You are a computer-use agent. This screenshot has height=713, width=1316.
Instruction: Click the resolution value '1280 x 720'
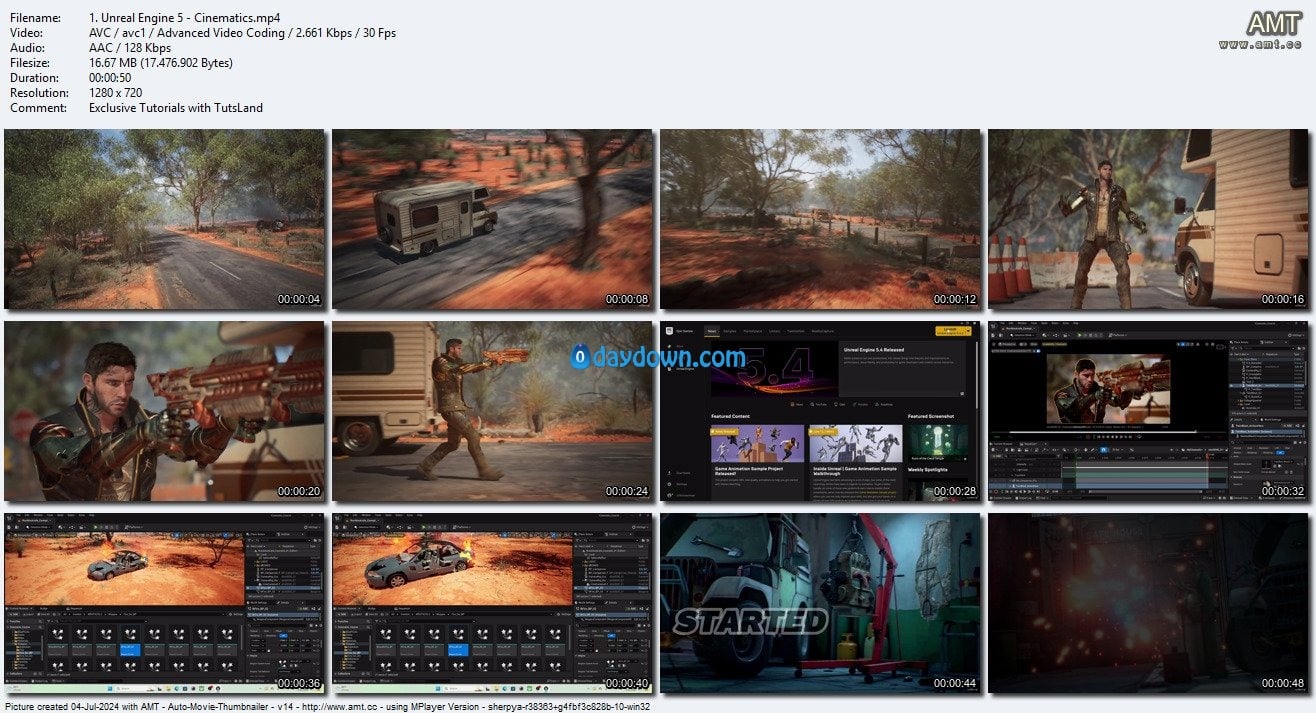[117, 93]
